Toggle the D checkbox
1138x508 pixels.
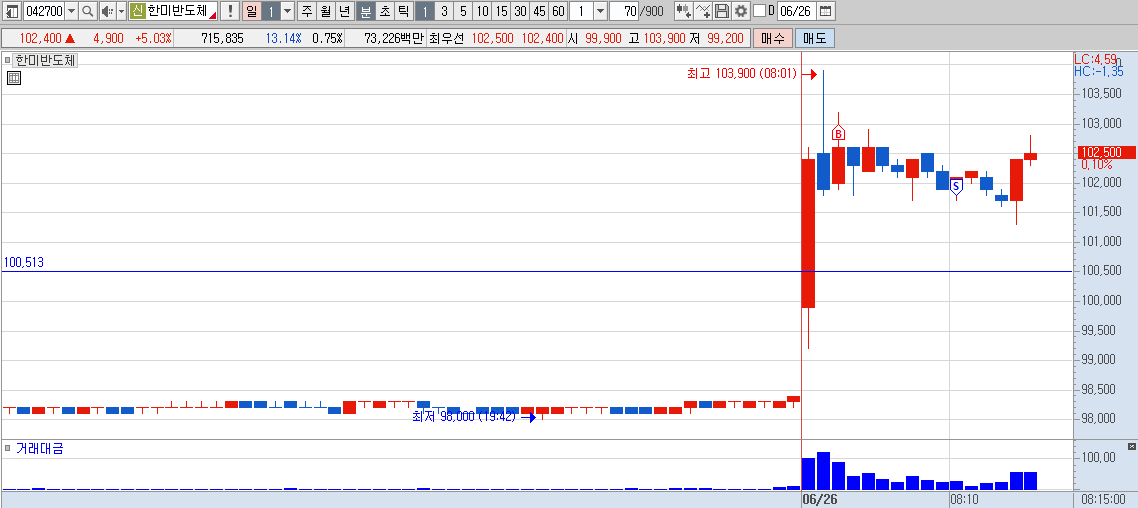[759, 11]
